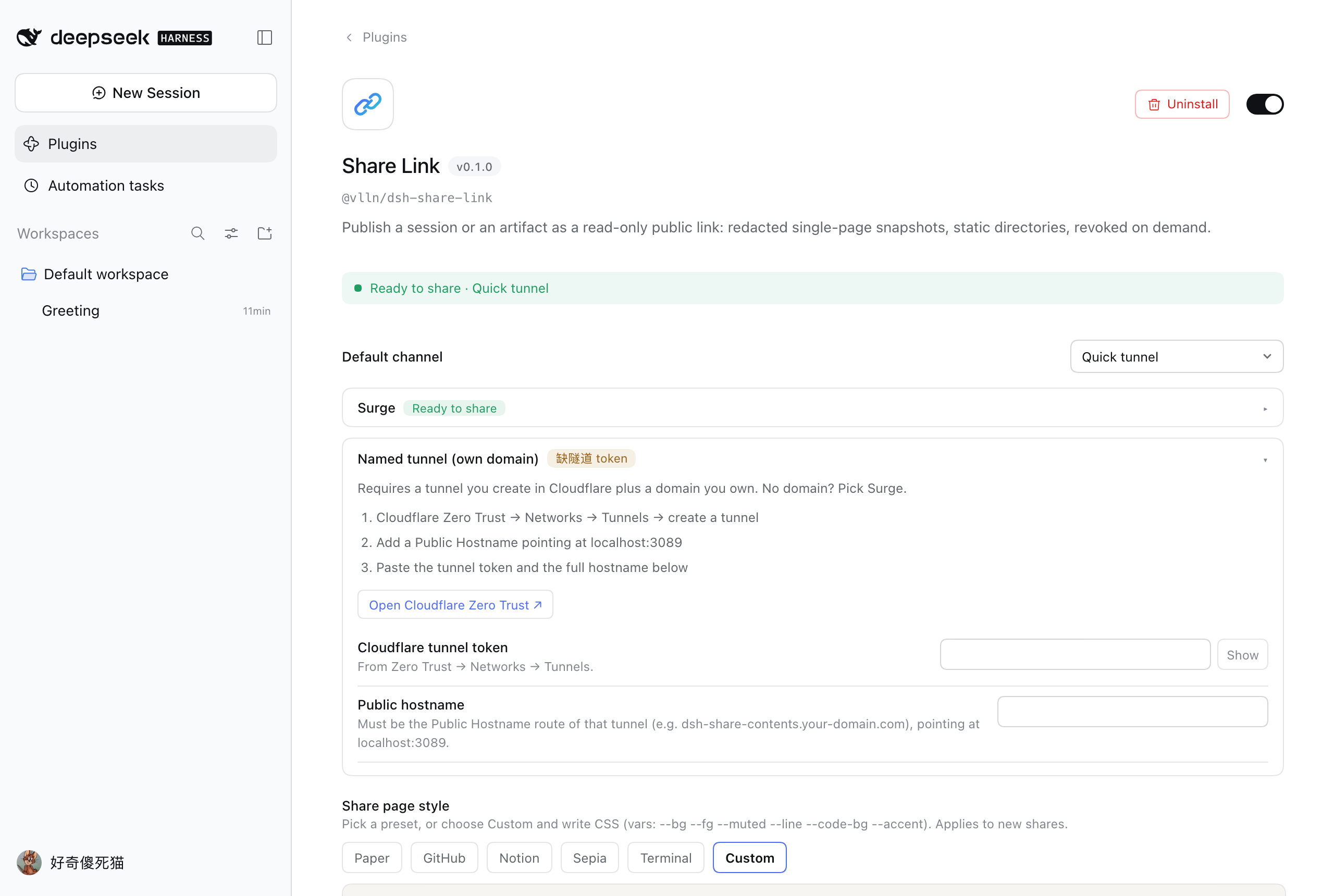The height and width of the screenshot is (896, 1334).
Task: Open Plugins in sidebar
Action: pos(146,144)
